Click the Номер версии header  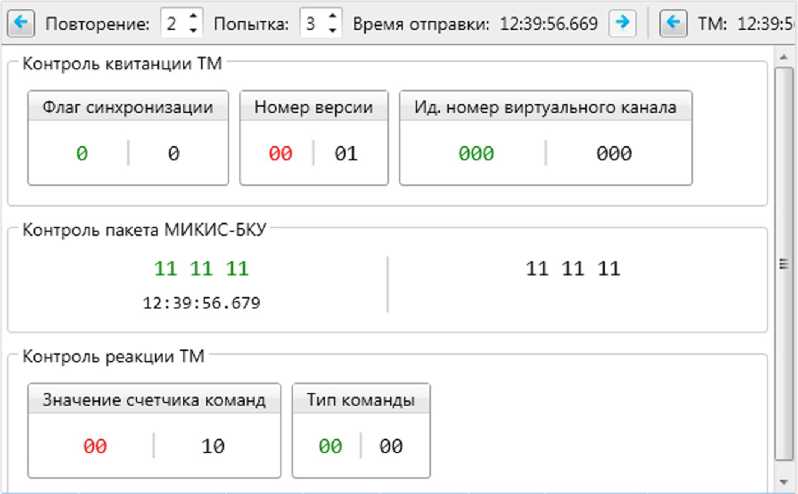click(x=314, y=107)
